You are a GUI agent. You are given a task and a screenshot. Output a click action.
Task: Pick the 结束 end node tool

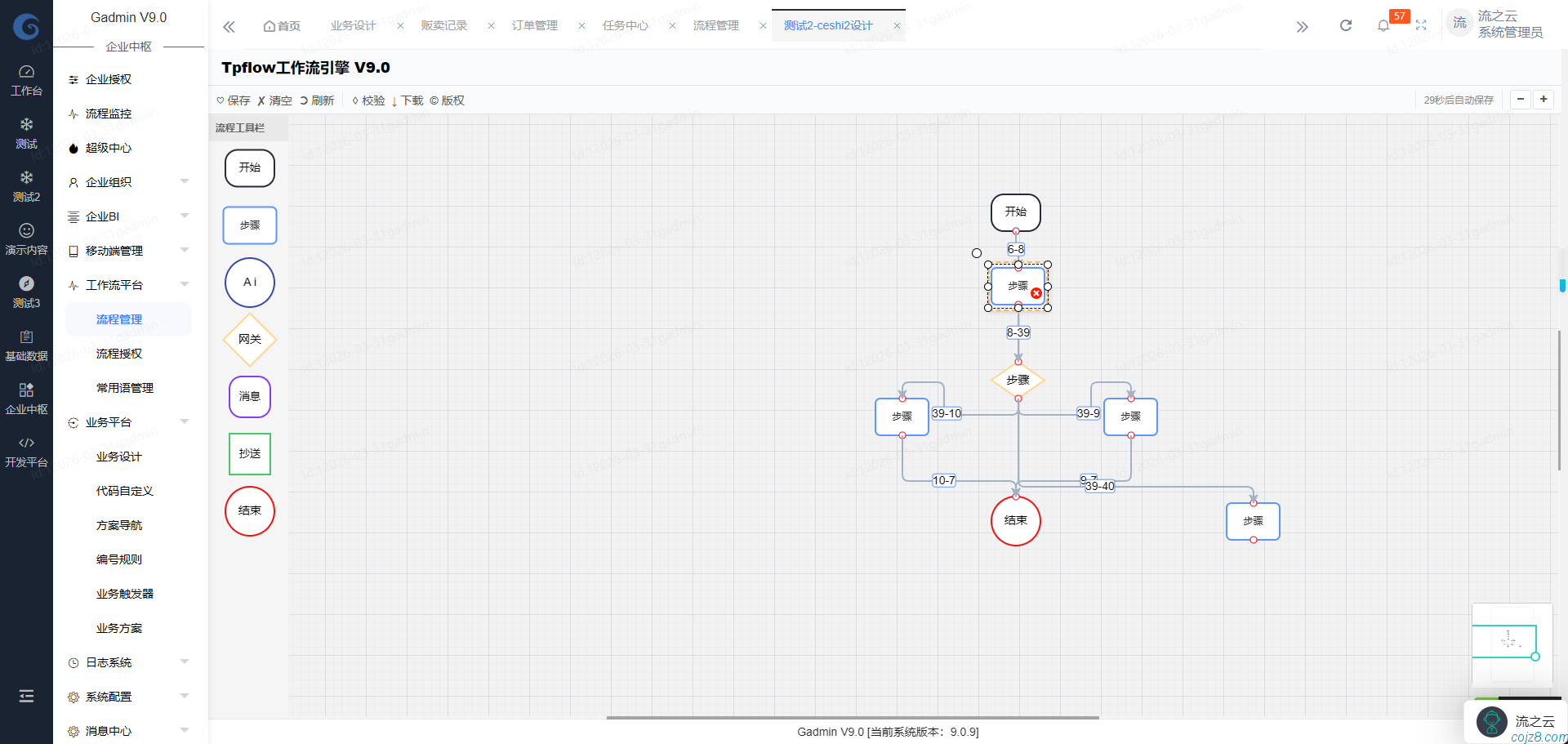(x=250, y=511)
